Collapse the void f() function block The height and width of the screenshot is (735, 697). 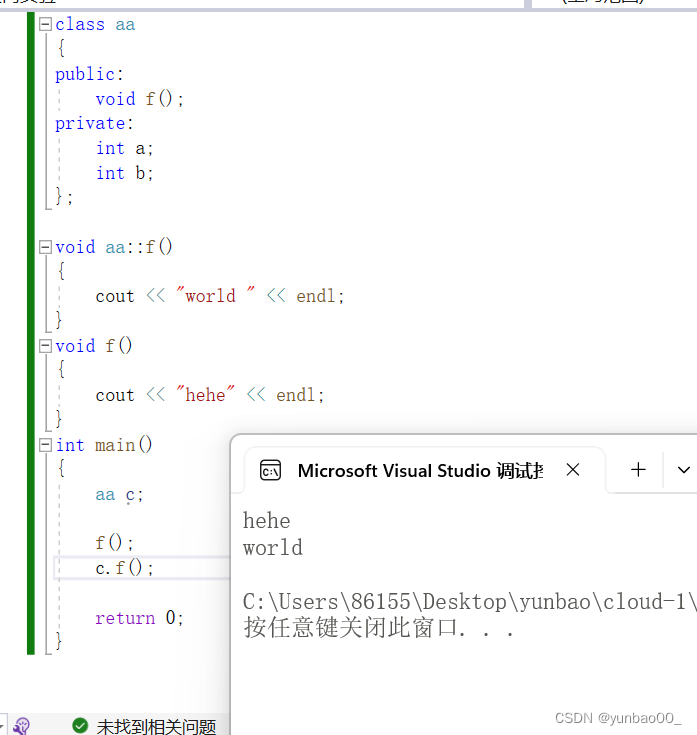point(45,346)
